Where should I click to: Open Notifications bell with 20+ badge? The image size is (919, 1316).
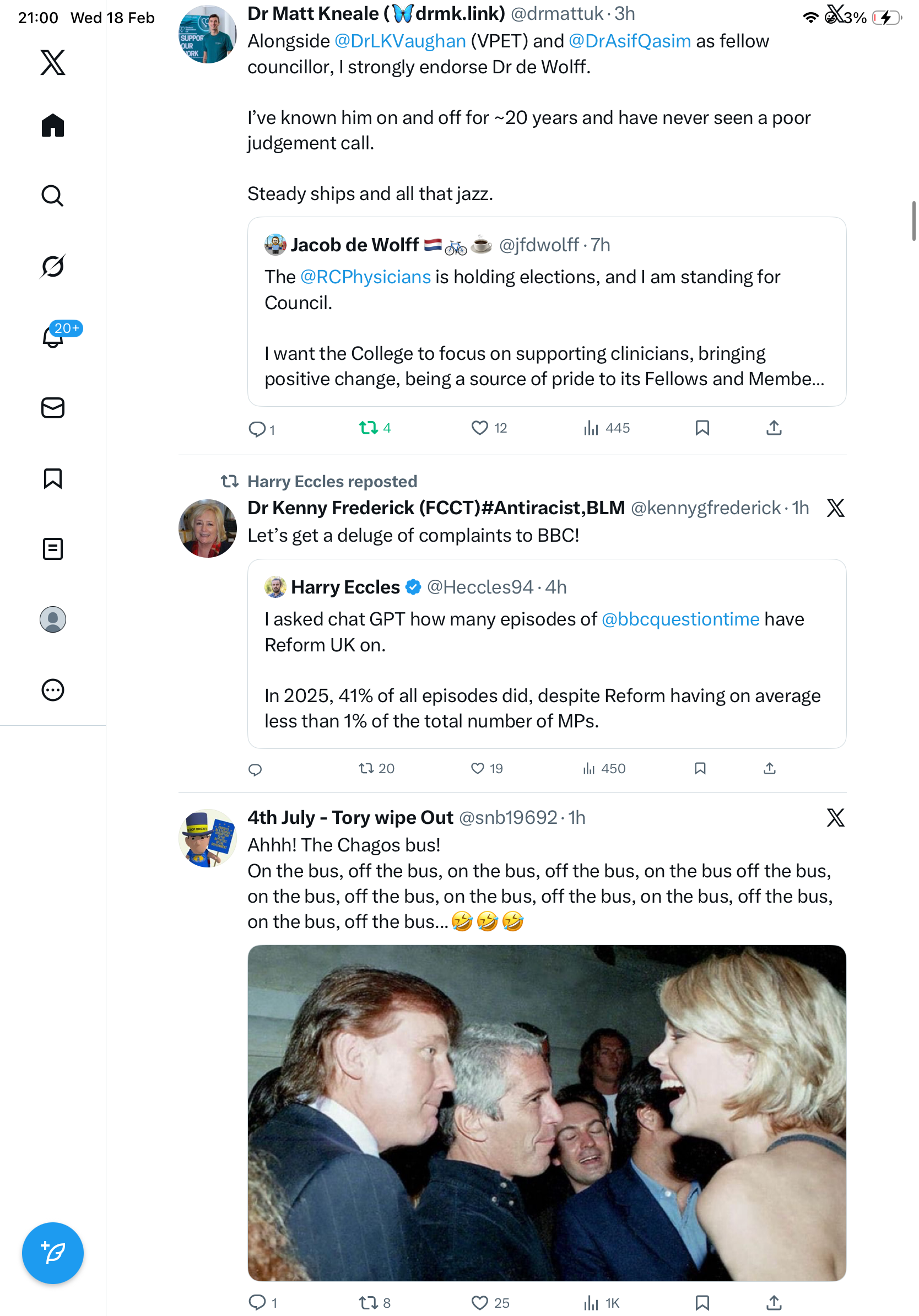click(x=53, y=337)
